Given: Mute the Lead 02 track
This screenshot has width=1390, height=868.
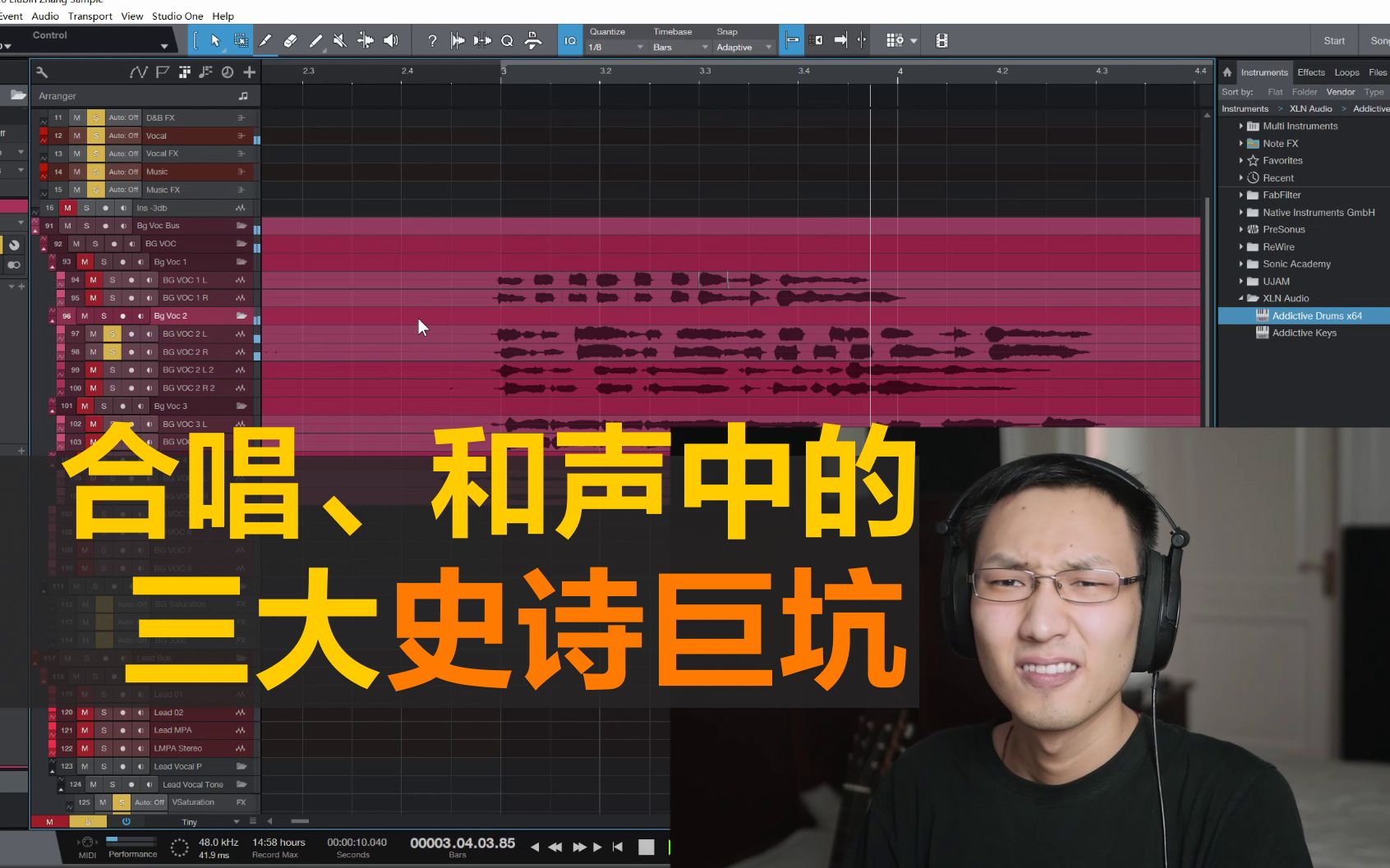Looking at the screenshot, I should (85, 713).
